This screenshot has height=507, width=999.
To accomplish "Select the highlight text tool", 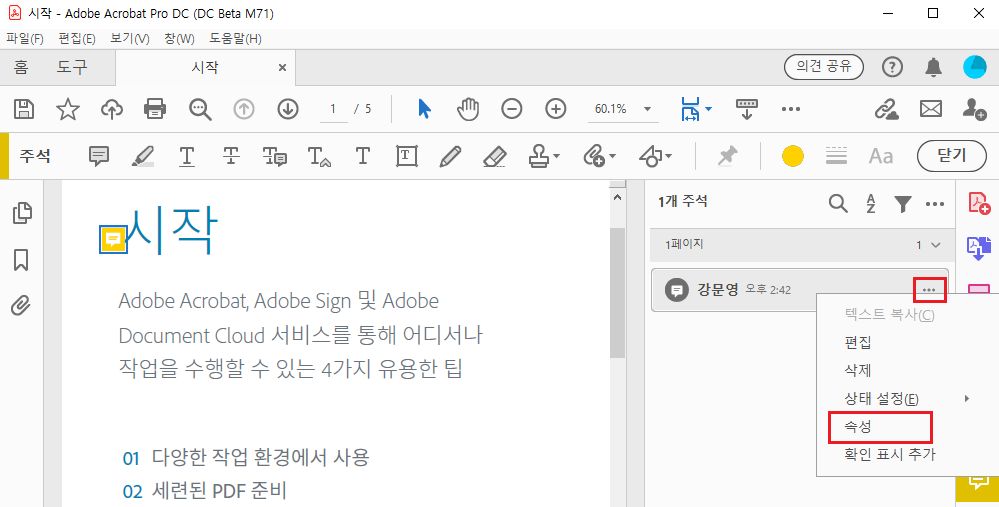I will point(143,156).
